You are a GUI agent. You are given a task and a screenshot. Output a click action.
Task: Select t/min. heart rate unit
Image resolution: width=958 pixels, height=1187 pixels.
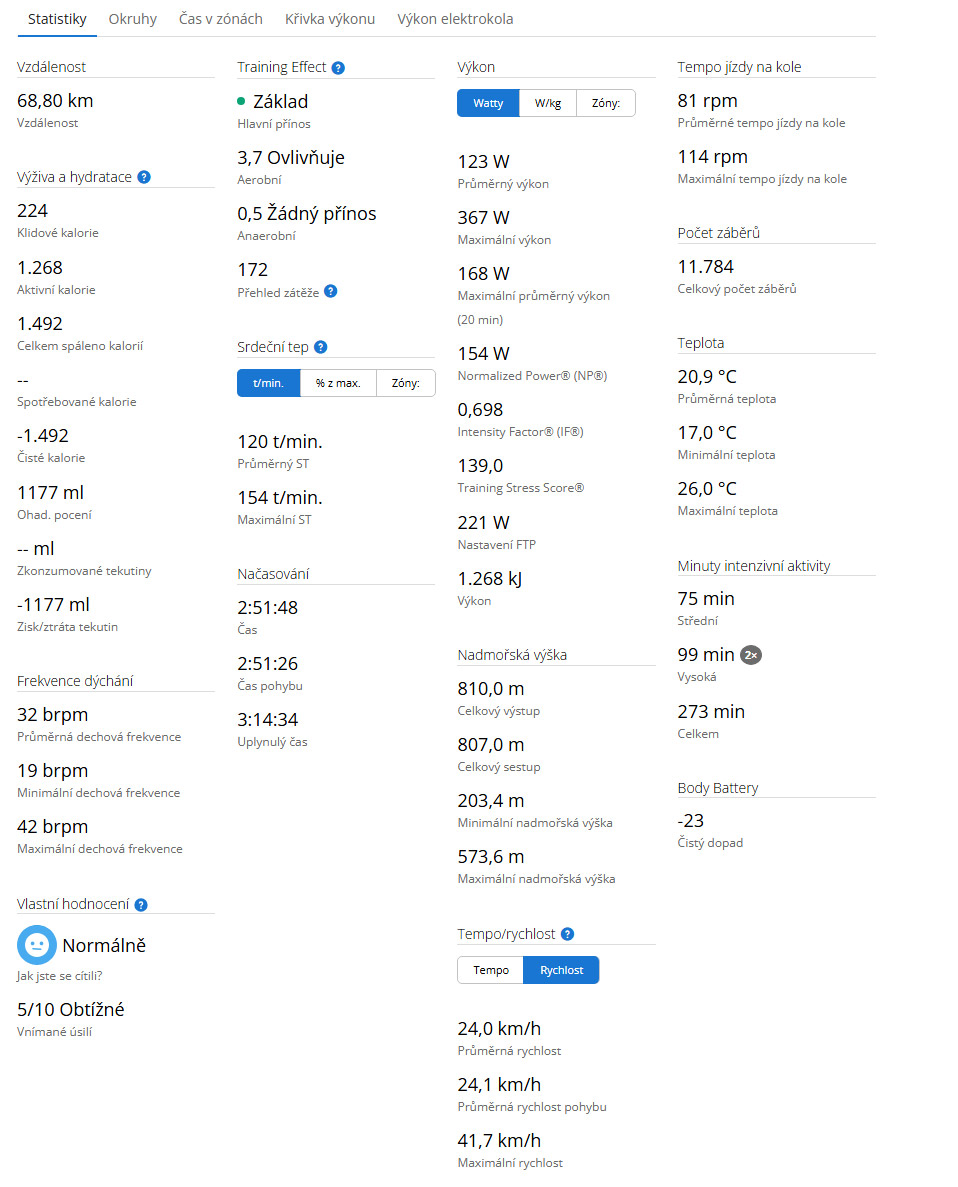pos(269,383)
